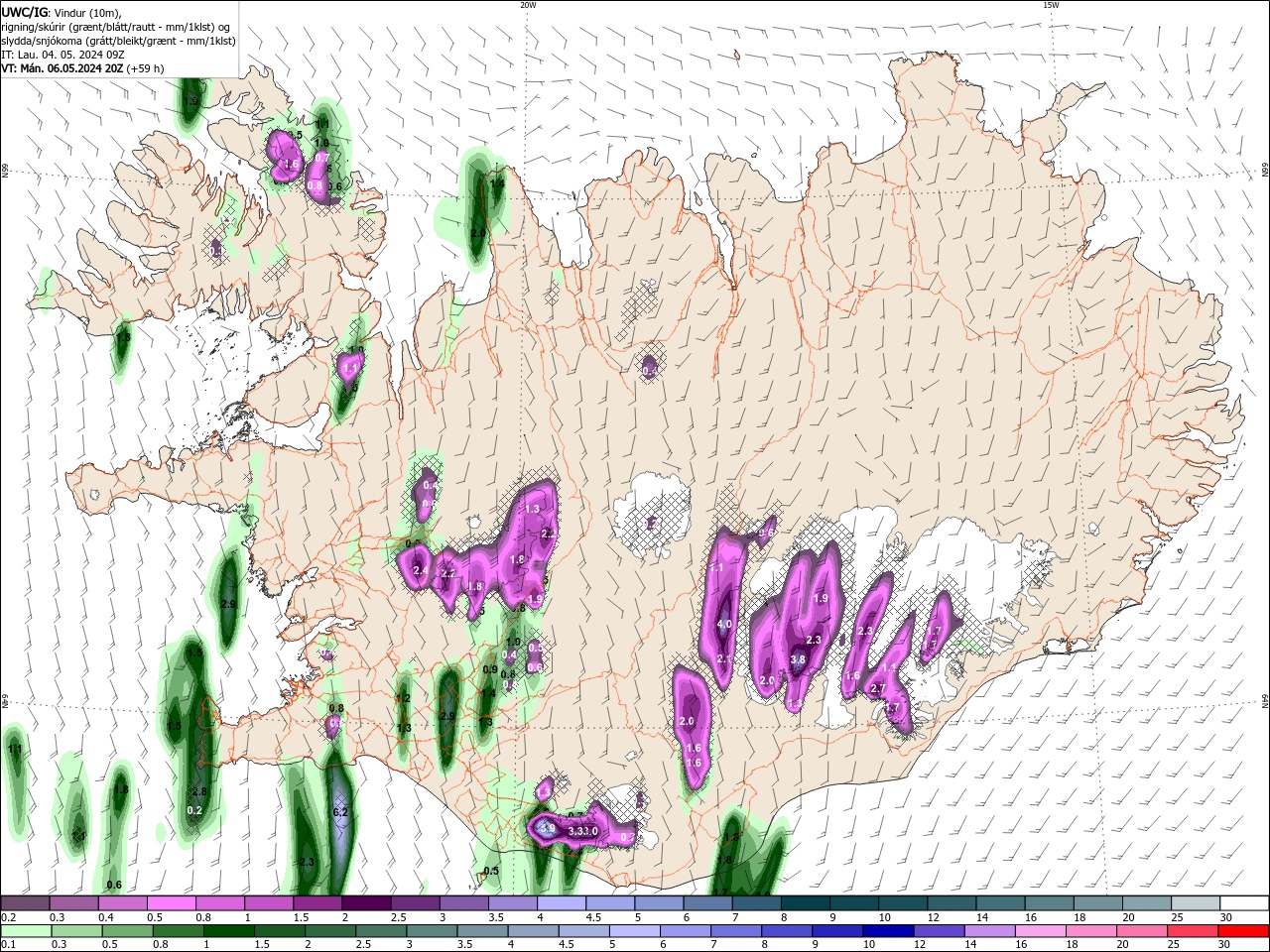Select the 'VT: Mán. 06.05.2024 20Z (+59 h)' line
The width and height of the screenshot is (1270, 952).
[x=83, y=68]
